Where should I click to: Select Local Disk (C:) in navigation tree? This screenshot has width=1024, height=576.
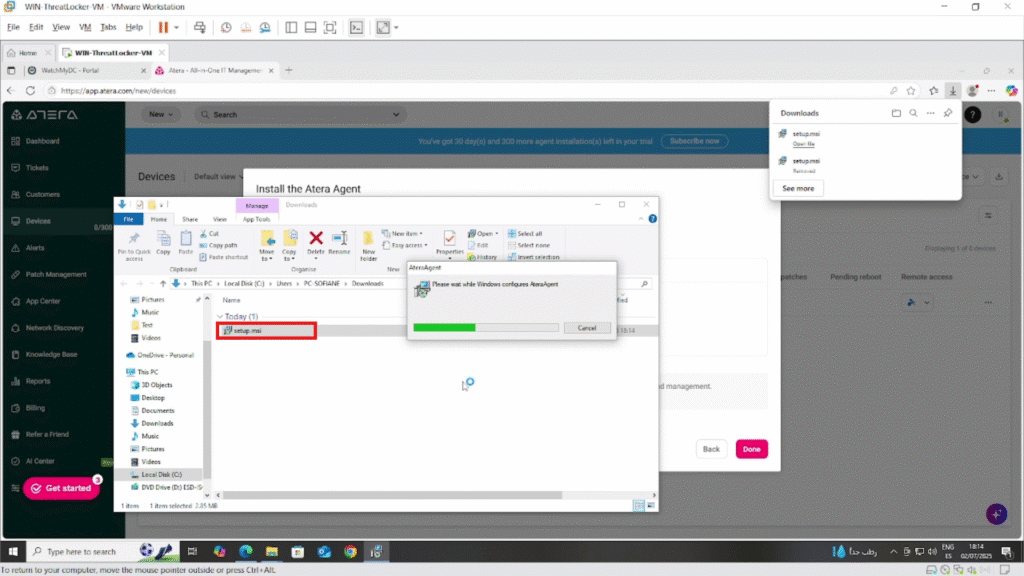pyautogui.click(x=161, y=475)
